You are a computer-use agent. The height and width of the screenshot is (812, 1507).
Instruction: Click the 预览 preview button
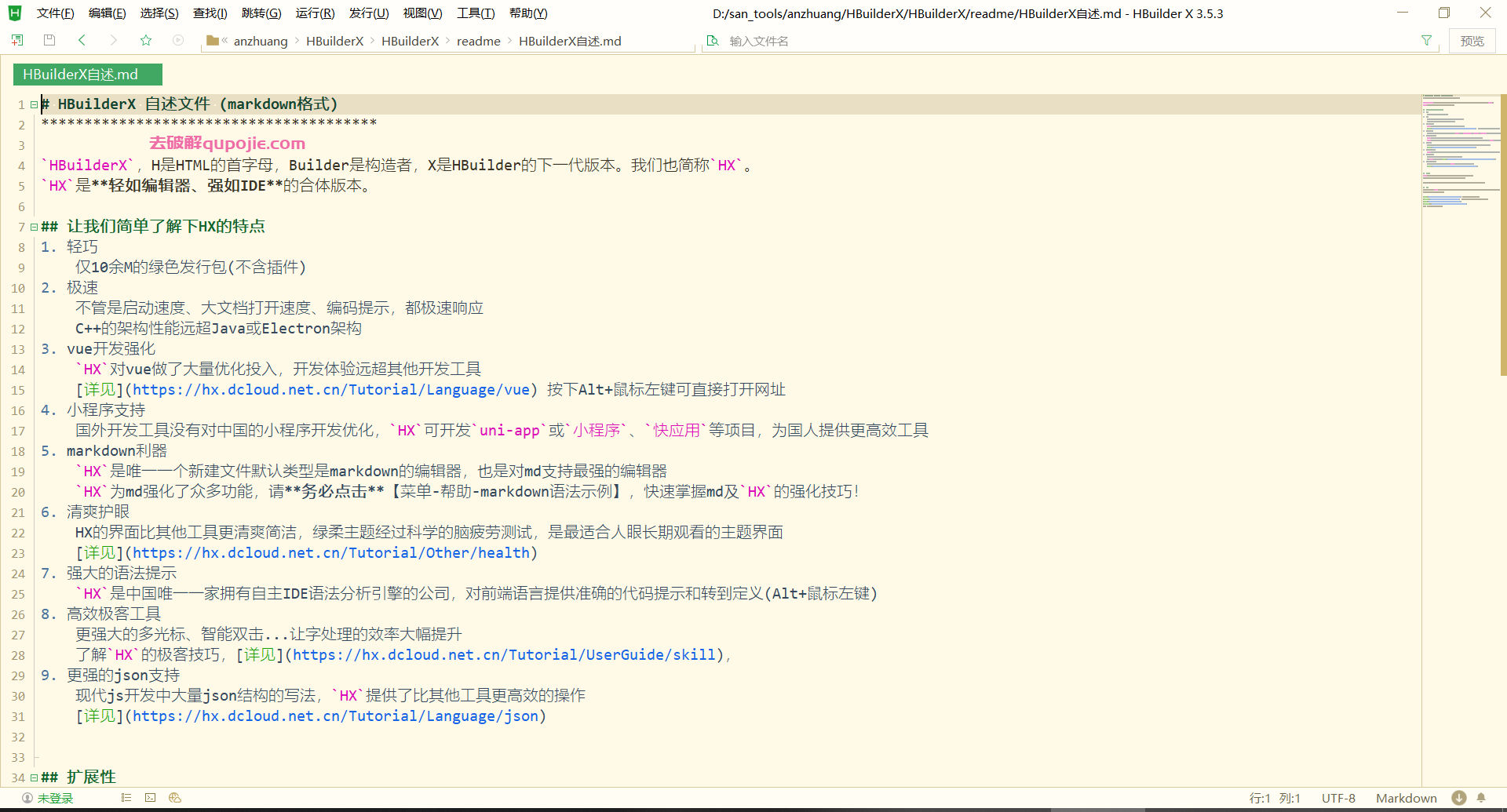pos(1472,41)
